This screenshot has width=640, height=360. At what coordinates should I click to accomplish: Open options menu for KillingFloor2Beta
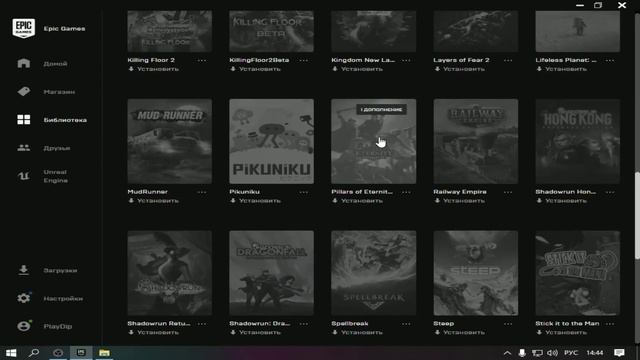point(304,60)
